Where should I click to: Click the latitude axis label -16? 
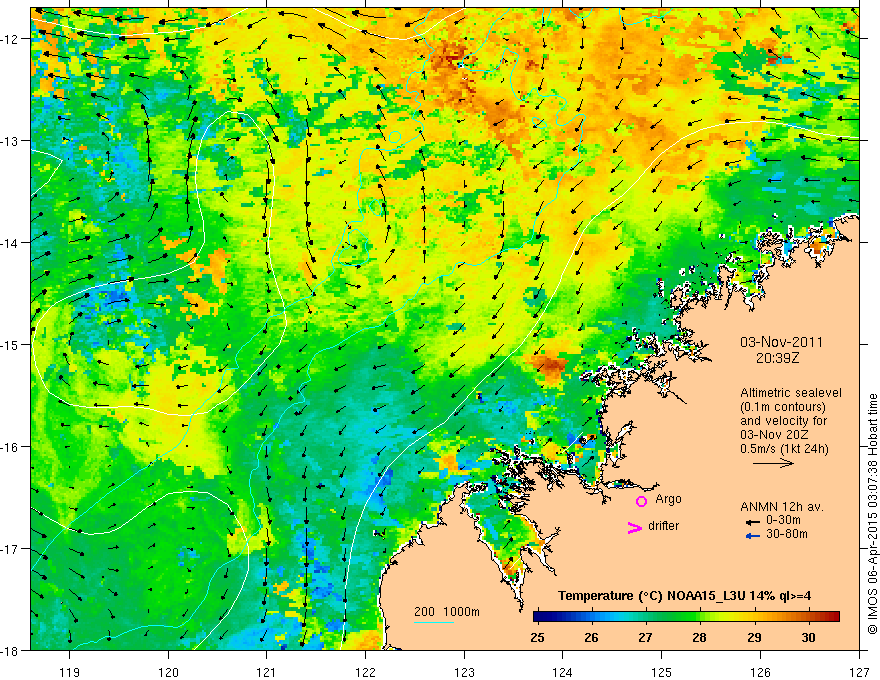click(11, 447)
